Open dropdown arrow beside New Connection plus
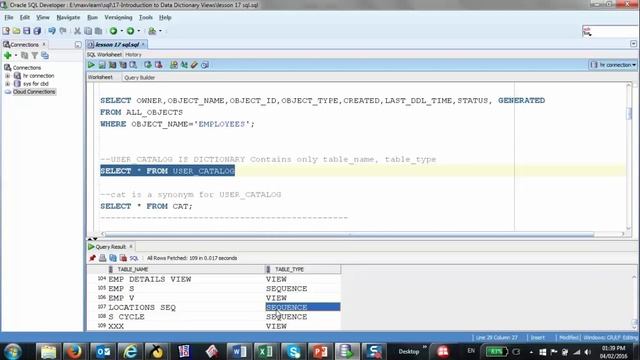The image size is (640, 360). coord(16,56)
